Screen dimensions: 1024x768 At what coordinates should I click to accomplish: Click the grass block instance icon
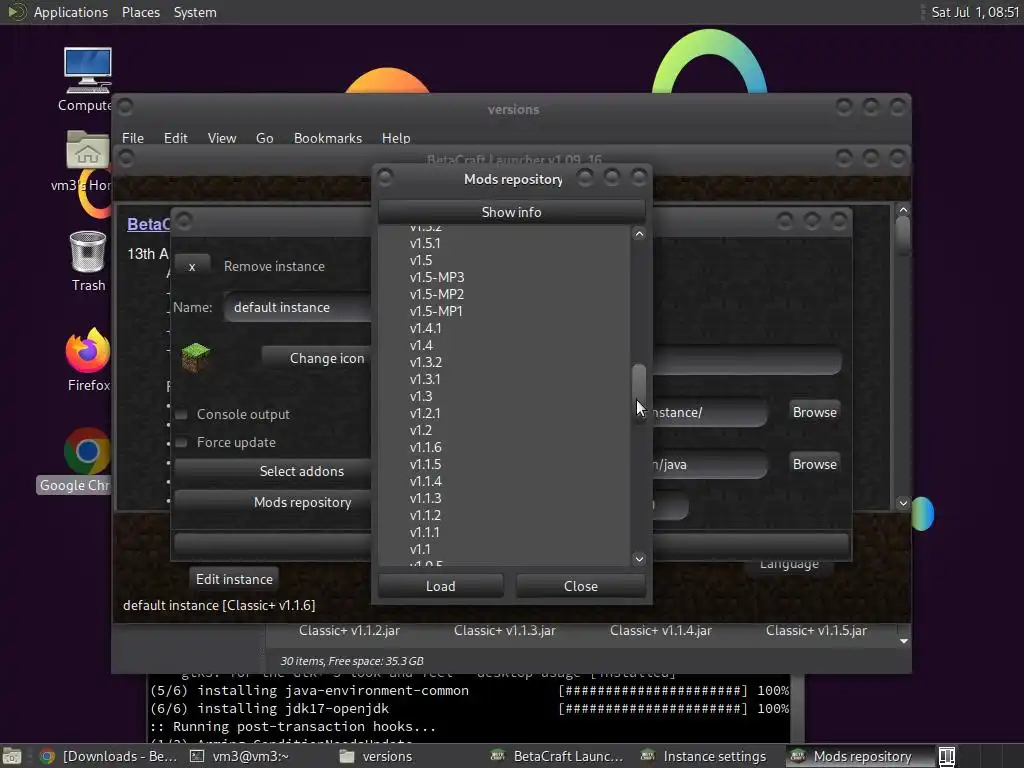tap(195, 357)
